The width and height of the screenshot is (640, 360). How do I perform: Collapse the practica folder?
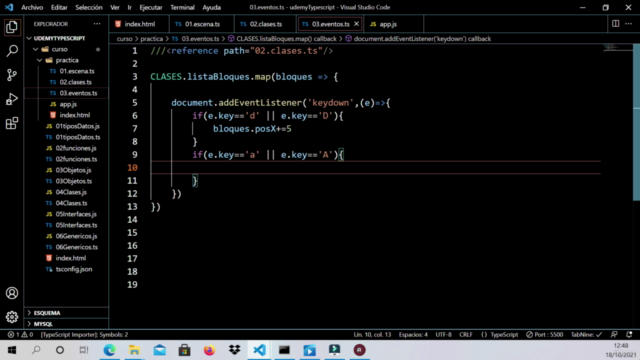(40, 60)
